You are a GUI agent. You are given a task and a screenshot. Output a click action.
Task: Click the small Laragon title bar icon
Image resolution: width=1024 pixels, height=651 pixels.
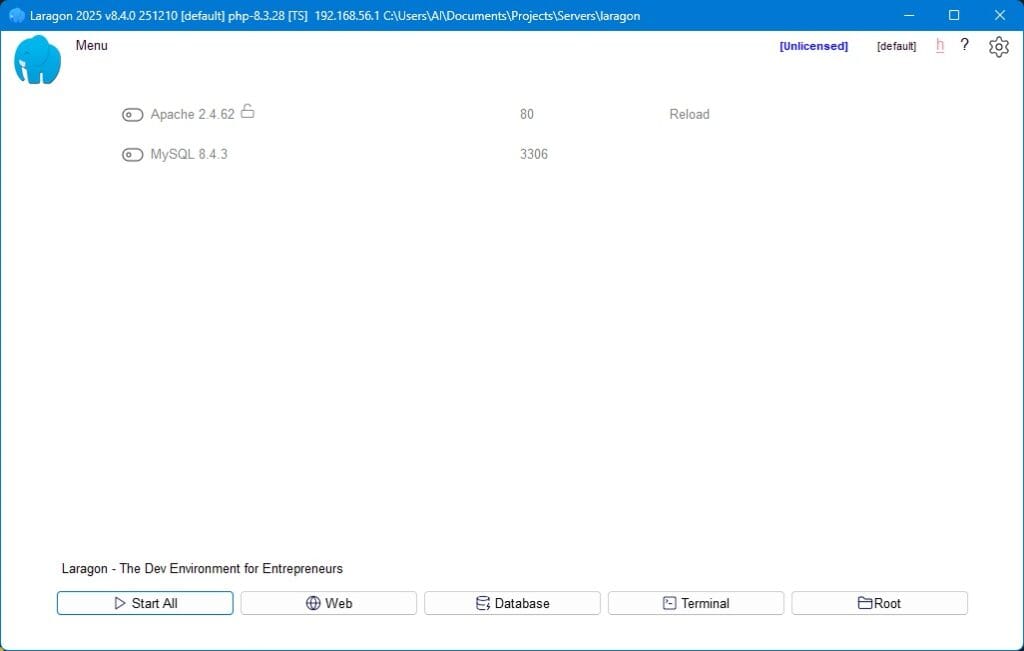(16, 16)
